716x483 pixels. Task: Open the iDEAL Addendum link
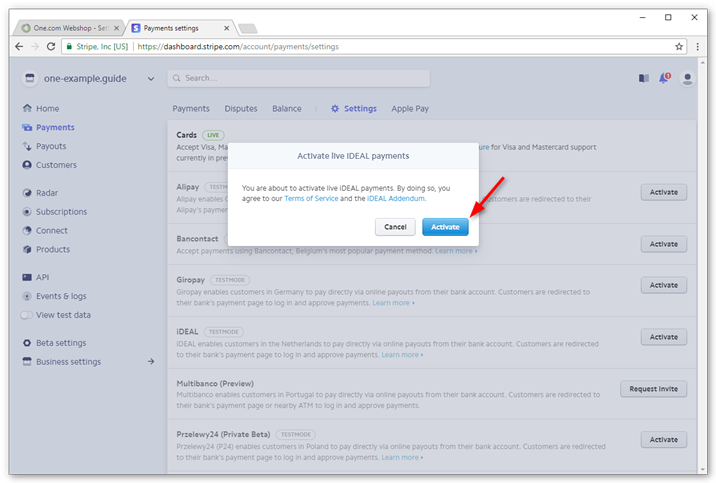point(396,199)
